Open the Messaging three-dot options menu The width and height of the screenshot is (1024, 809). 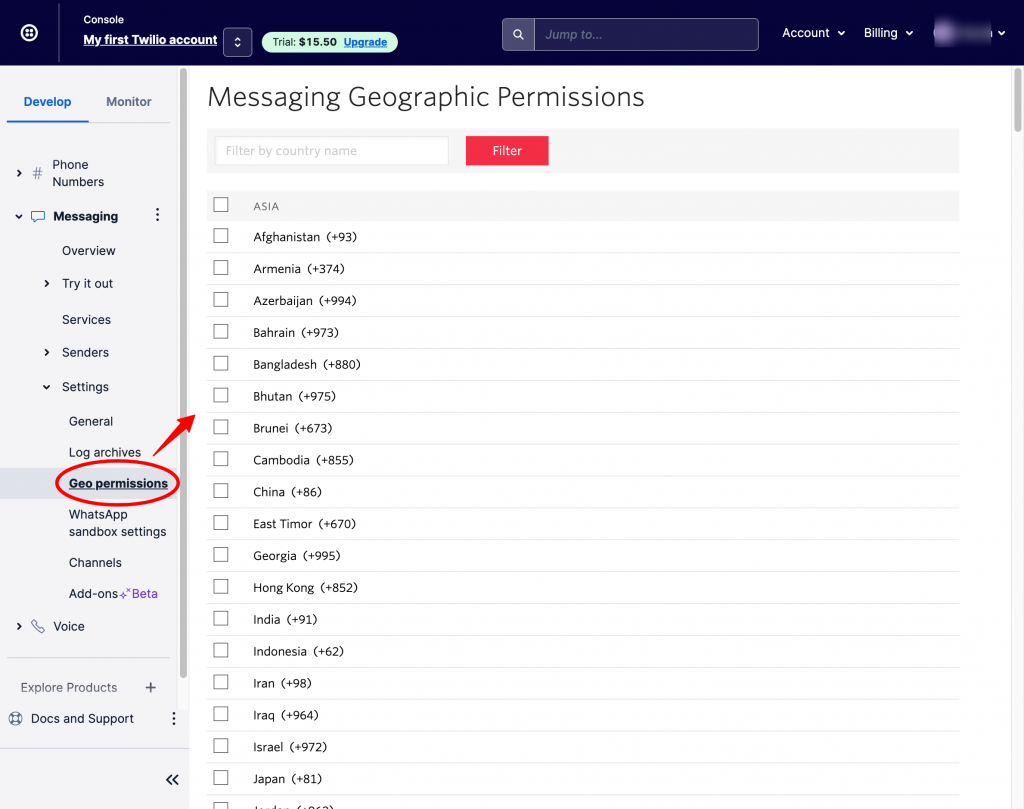pos(157,215)
